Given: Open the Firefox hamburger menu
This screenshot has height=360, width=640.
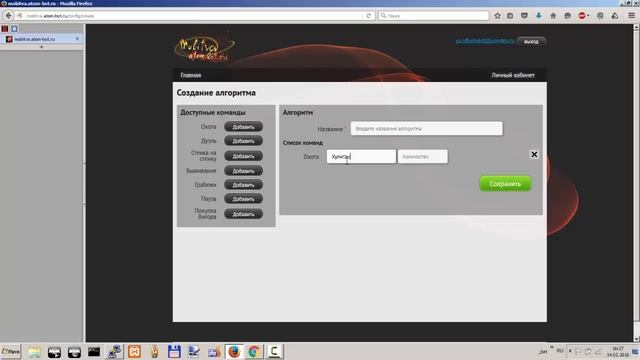Looking at the screenshot, I should (x=631, y=16).
